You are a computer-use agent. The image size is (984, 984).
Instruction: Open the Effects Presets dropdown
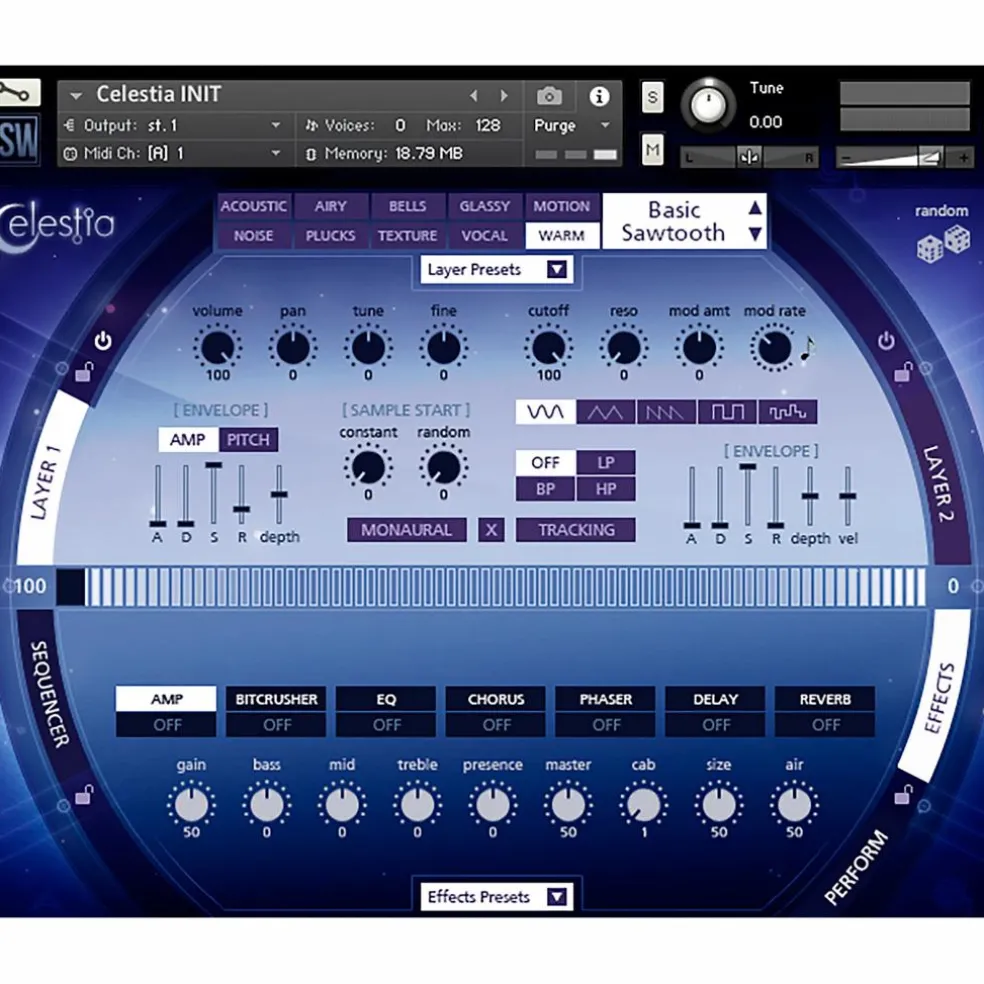coord(496,897)
